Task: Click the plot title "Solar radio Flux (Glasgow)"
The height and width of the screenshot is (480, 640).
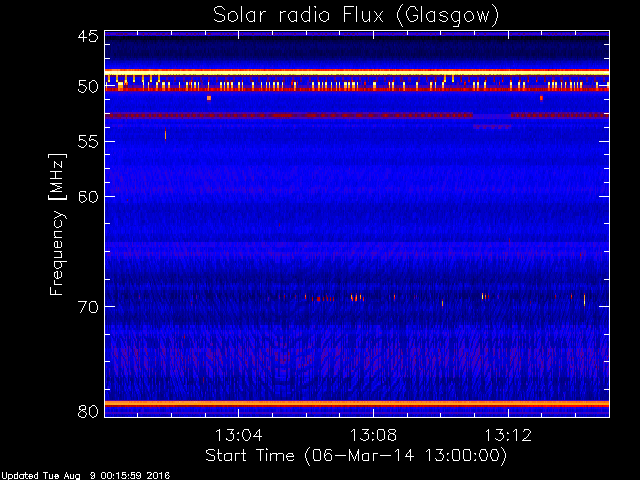Action: pos(356,16)
